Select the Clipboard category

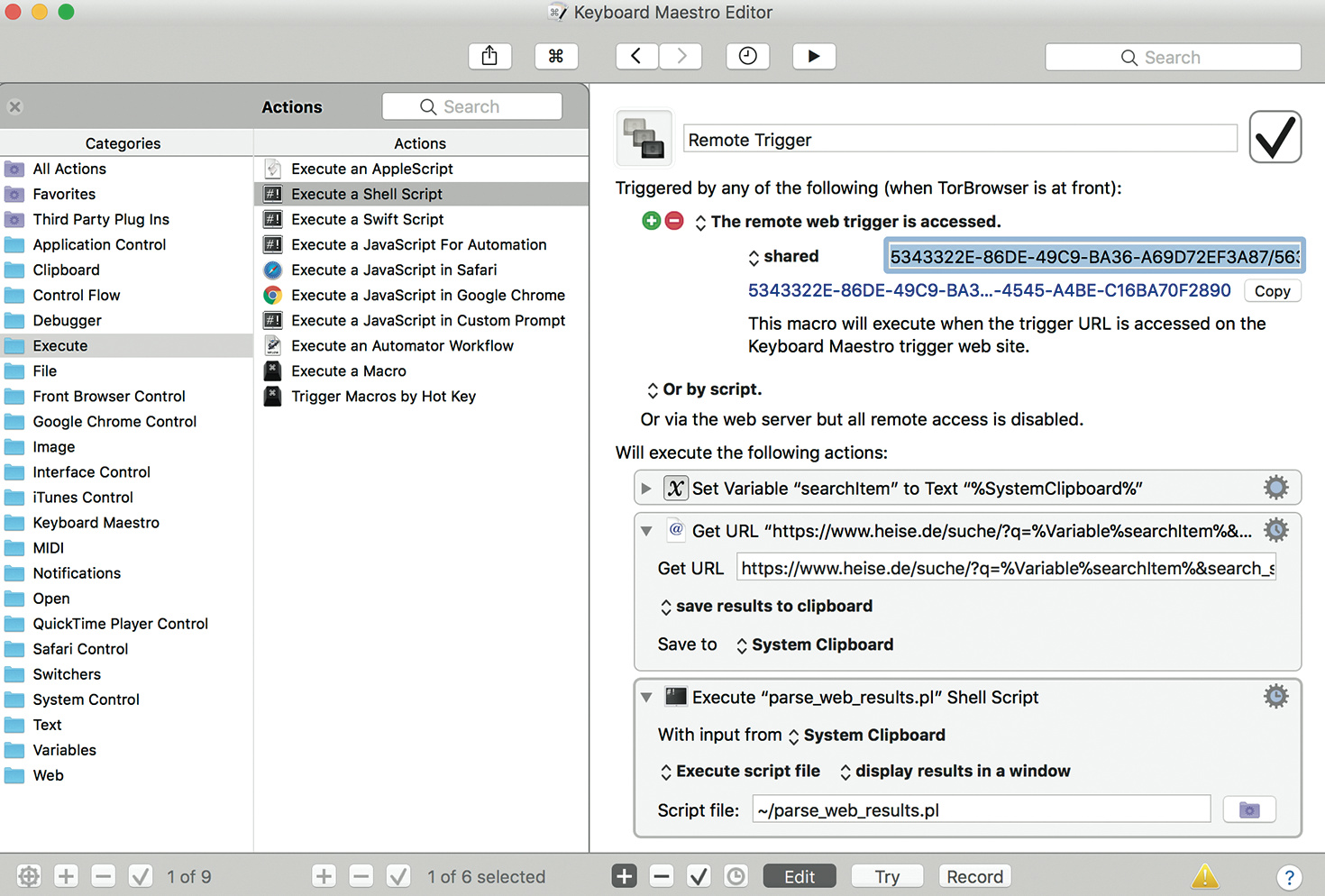pos(66,270)
